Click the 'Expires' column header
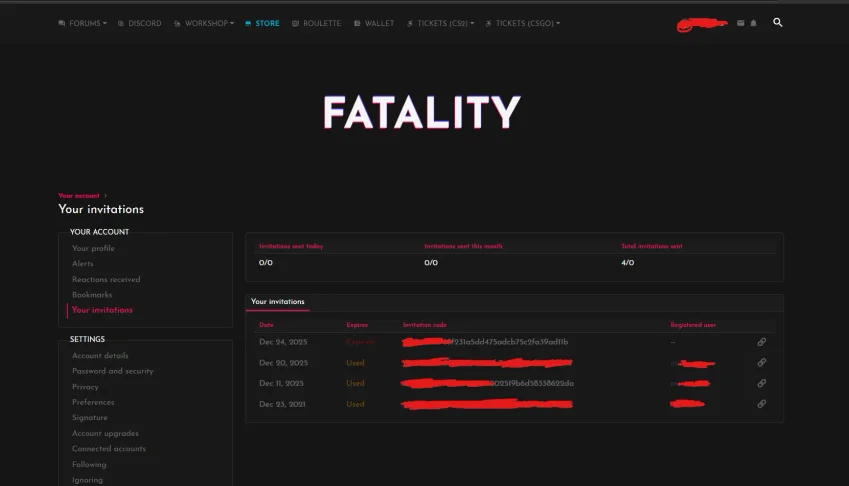This screenshot has width=849, height=486. point(357,325)
